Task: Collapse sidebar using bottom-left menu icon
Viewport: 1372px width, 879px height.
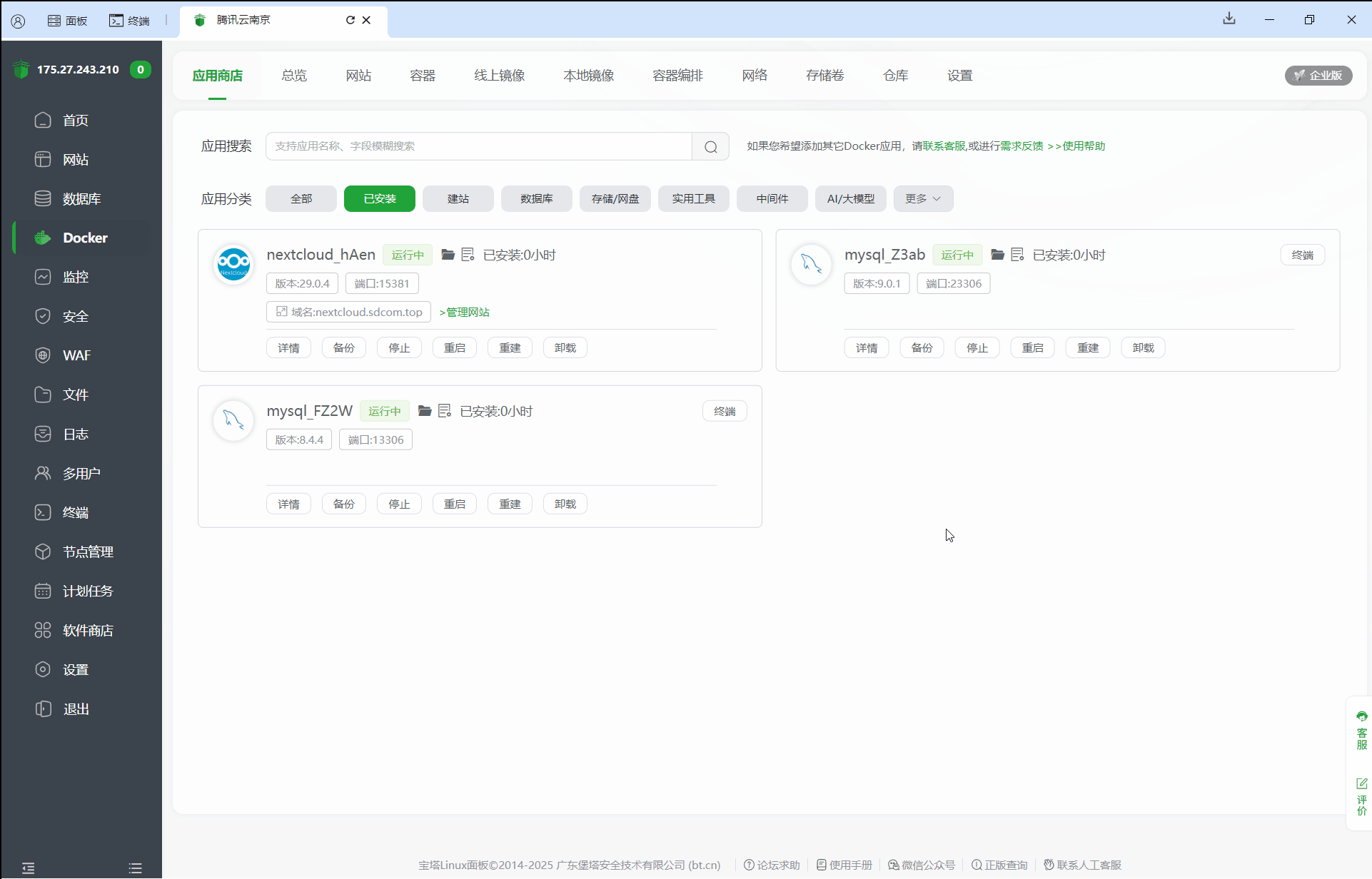Action: (28, 868)
